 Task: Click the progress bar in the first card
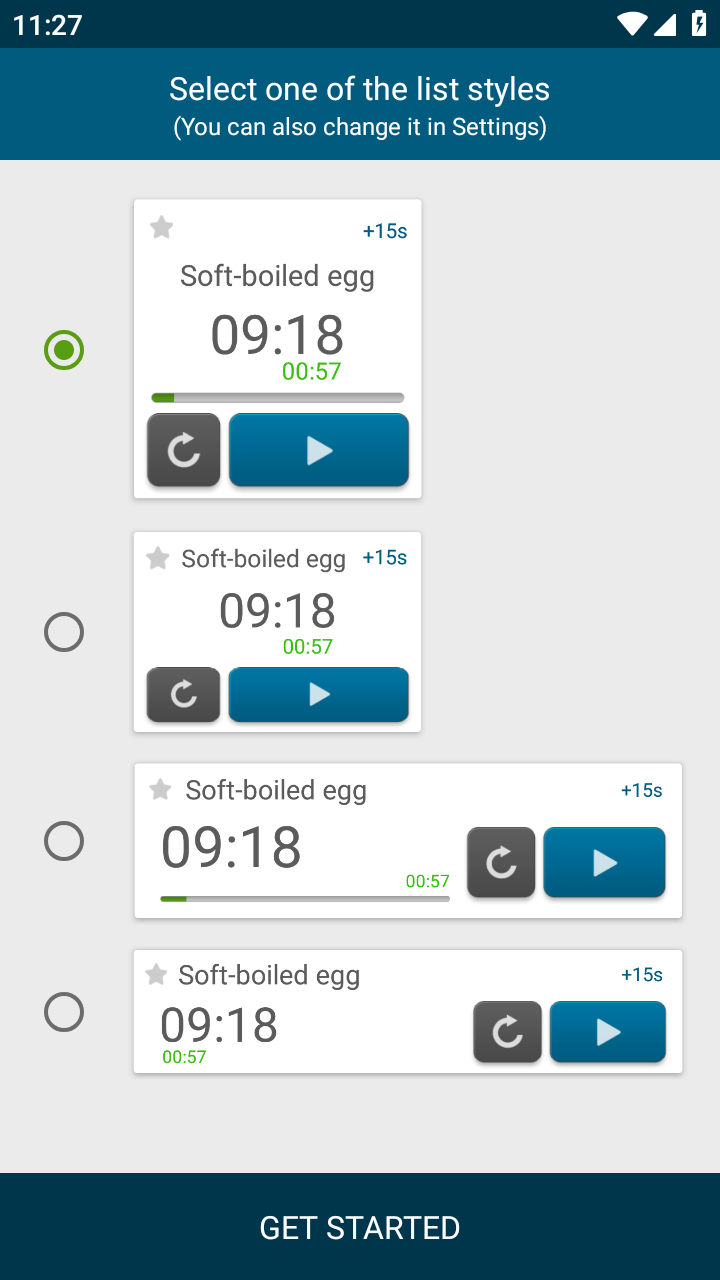pyautogui.click(x=277, y=398)
